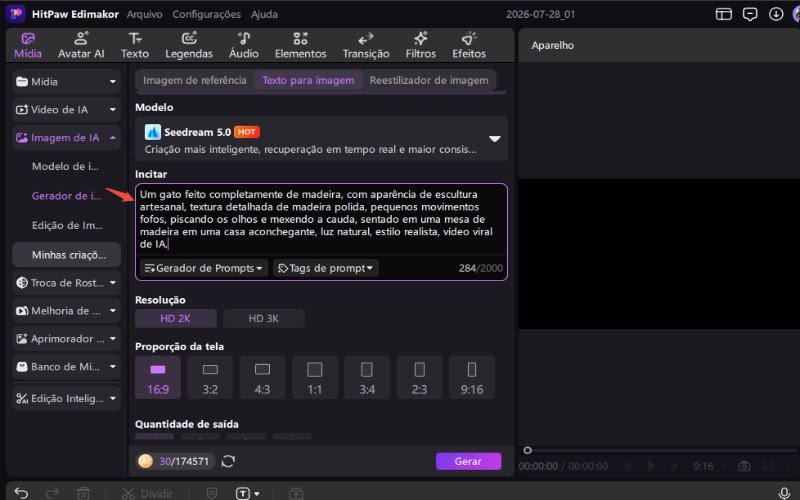800x500 pixels.
Task: Open the Configurações menu
Action: [x=207, y=14]
